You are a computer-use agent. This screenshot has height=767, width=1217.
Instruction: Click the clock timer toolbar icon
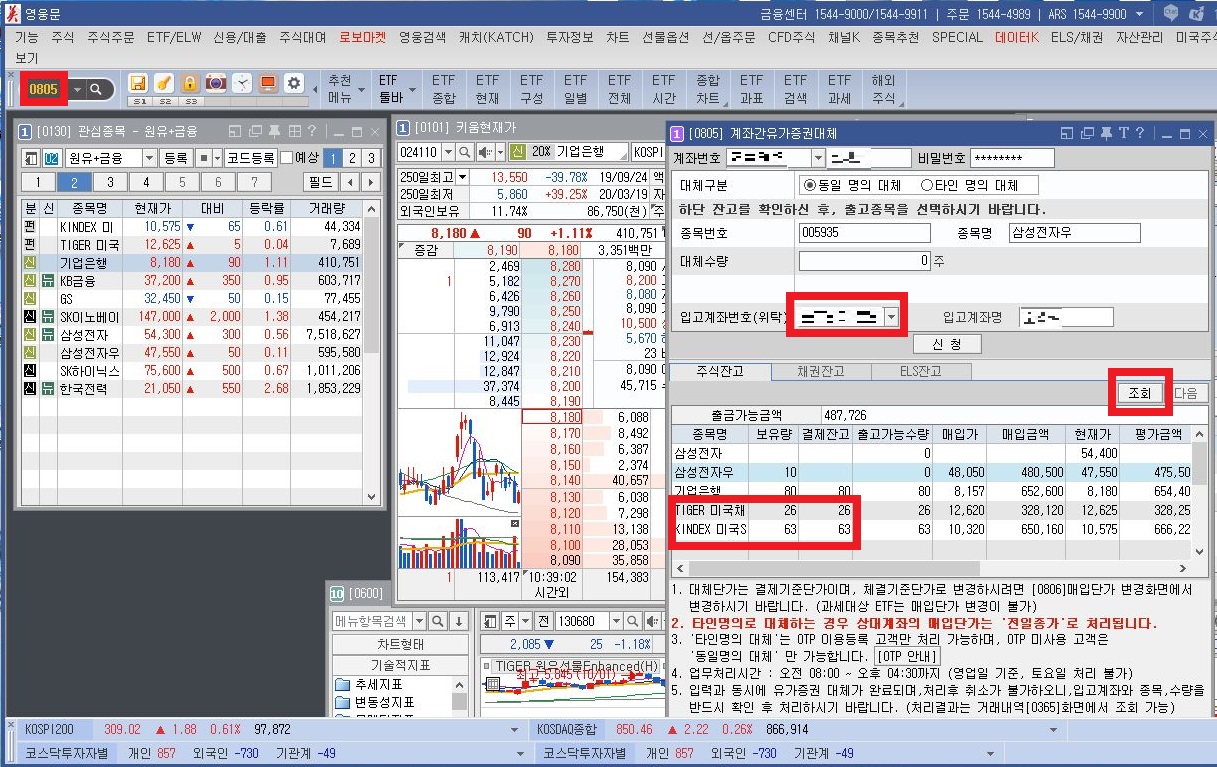(242, 84)
